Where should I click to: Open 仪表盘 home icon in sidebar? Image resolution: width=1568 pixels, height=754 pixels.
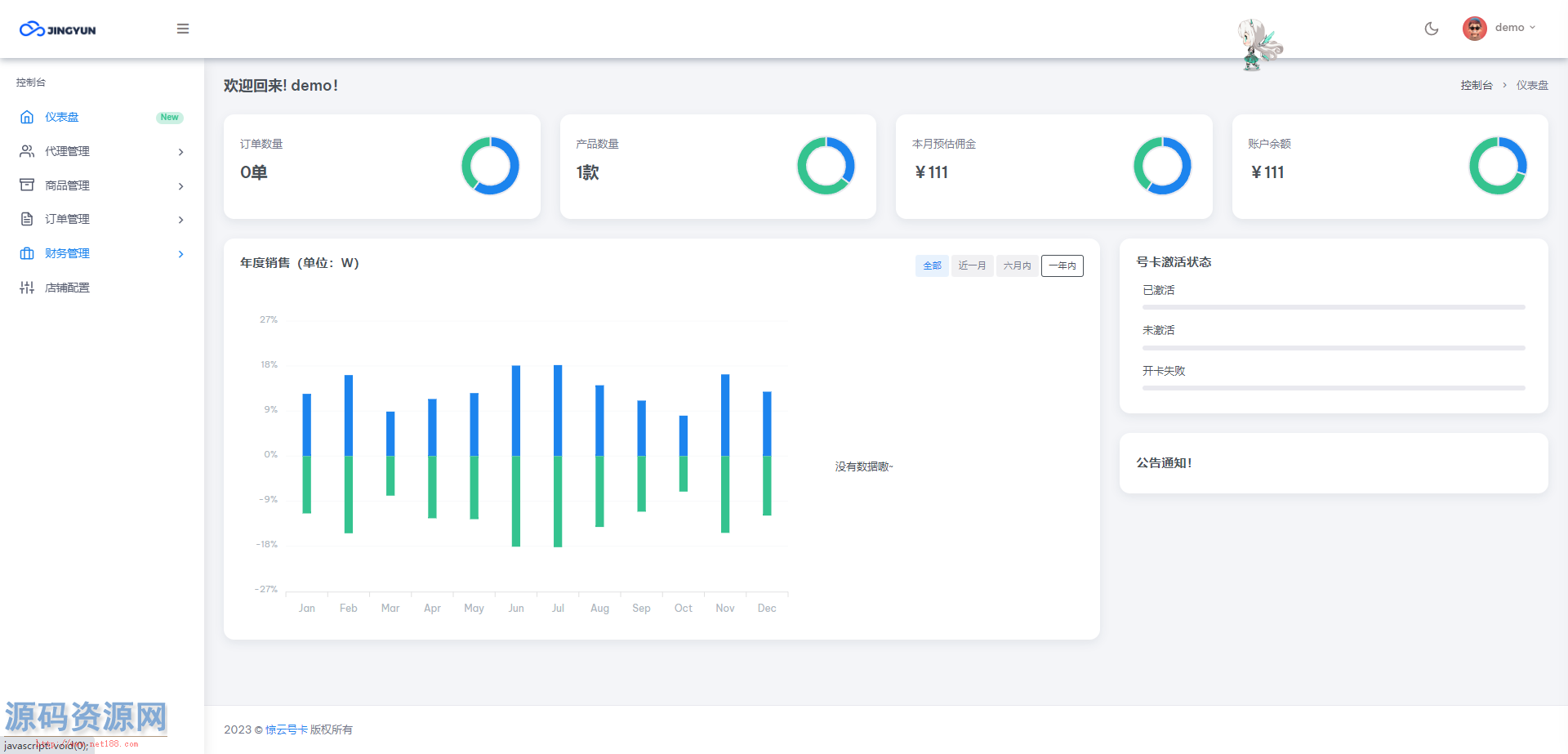click(27, 117)
